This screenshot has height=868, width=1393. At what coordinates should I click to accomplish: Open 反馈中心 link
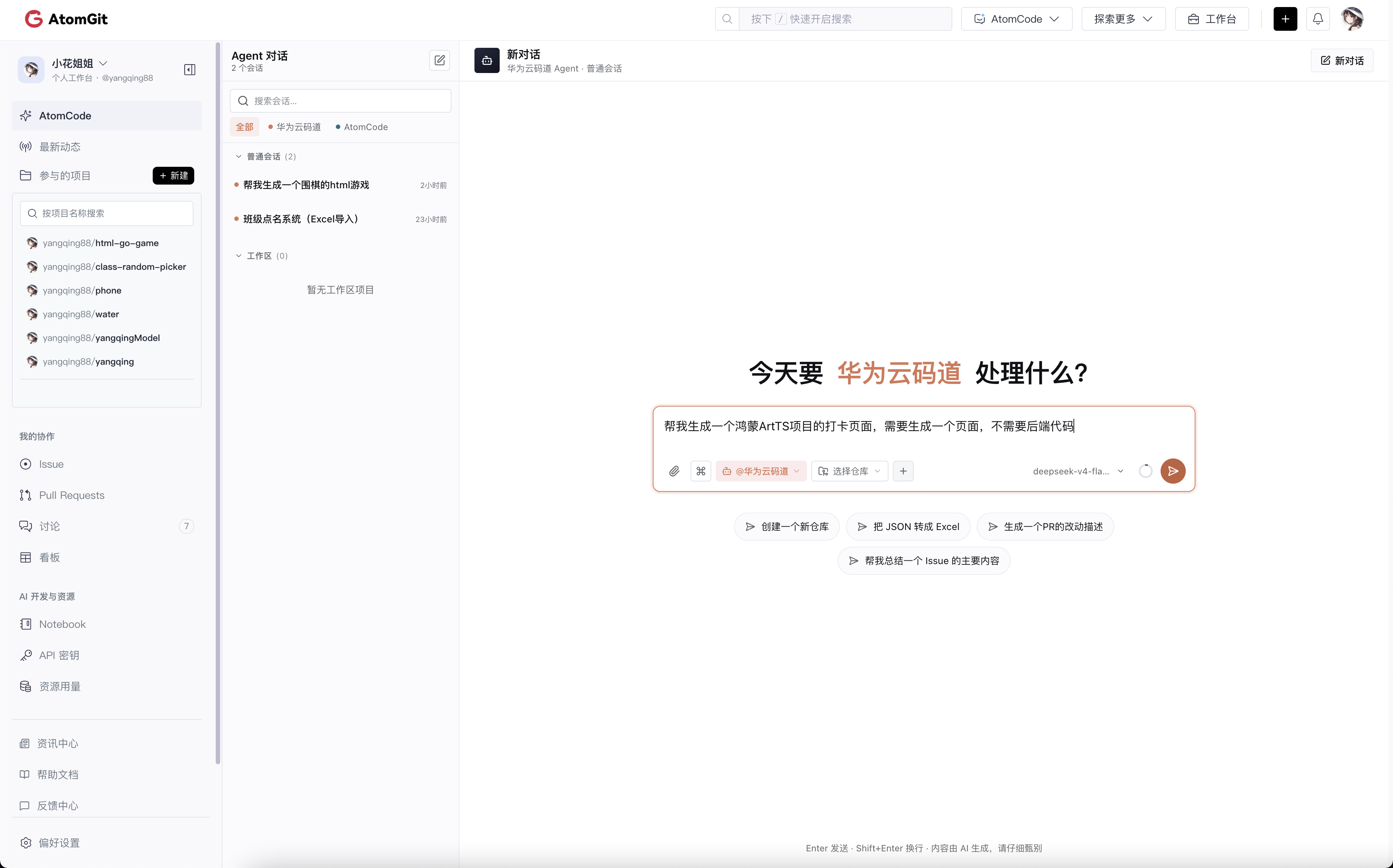point(49,805)
